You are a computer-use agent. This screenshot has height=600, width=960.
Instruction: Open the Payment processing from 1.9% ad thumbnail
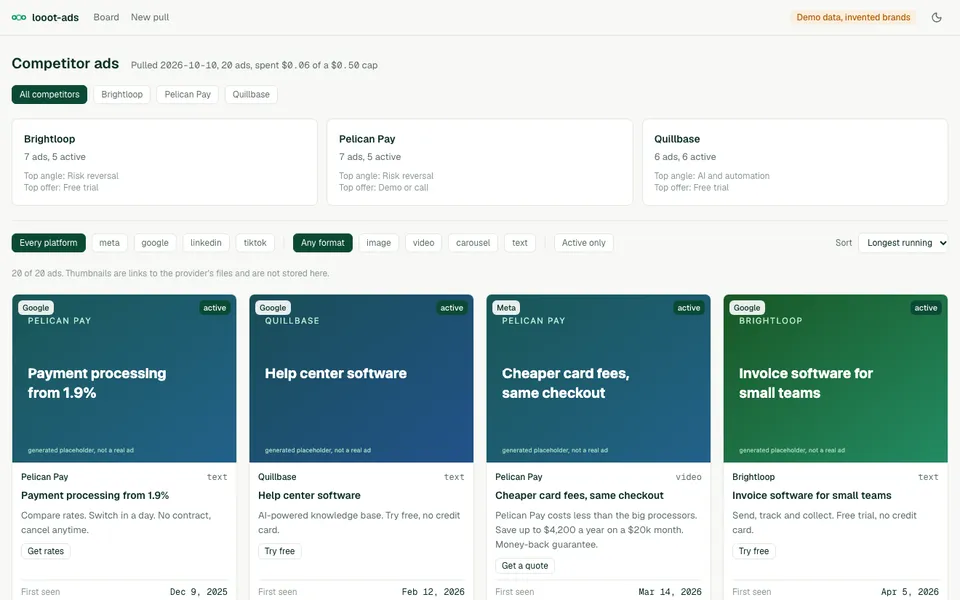click(x=124, y=378)
